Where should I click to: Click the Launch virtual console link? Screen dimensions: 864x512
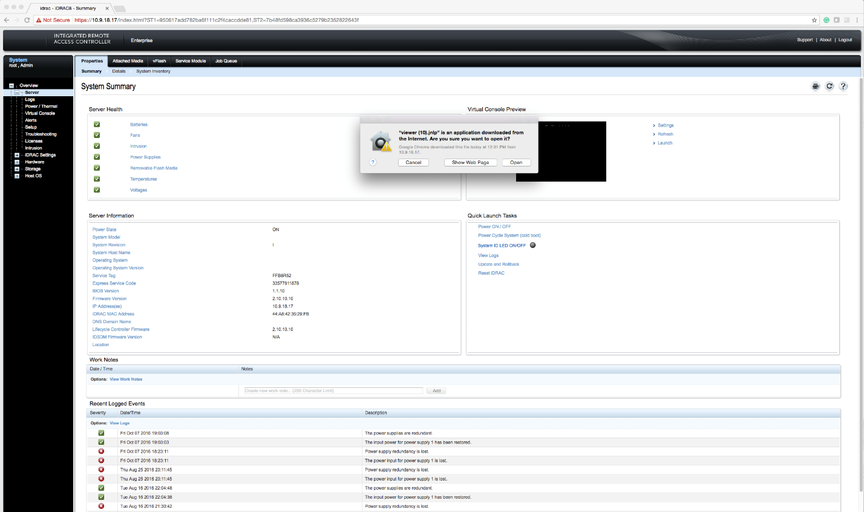pyautogui.click(x=664, y=143)
